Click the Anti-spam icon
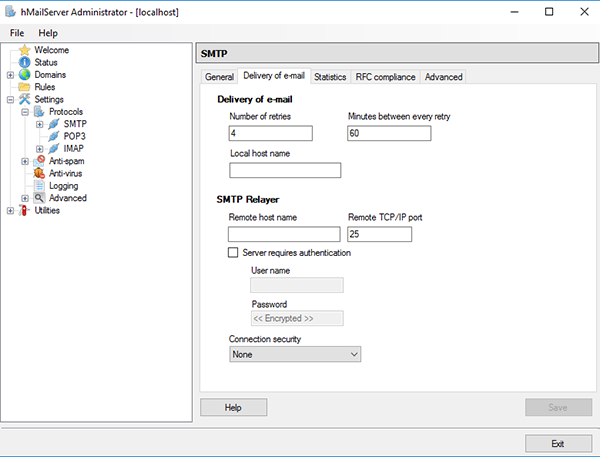The image size is (600, 457). point(39,161)
